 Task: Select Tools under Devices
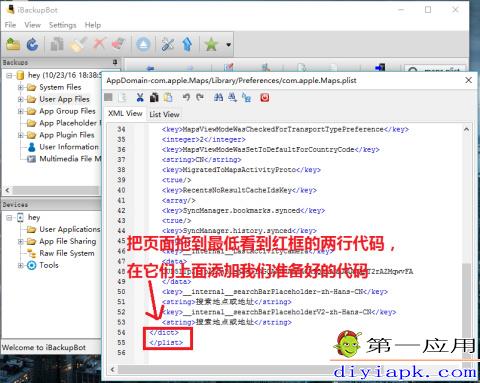[49, 265]
